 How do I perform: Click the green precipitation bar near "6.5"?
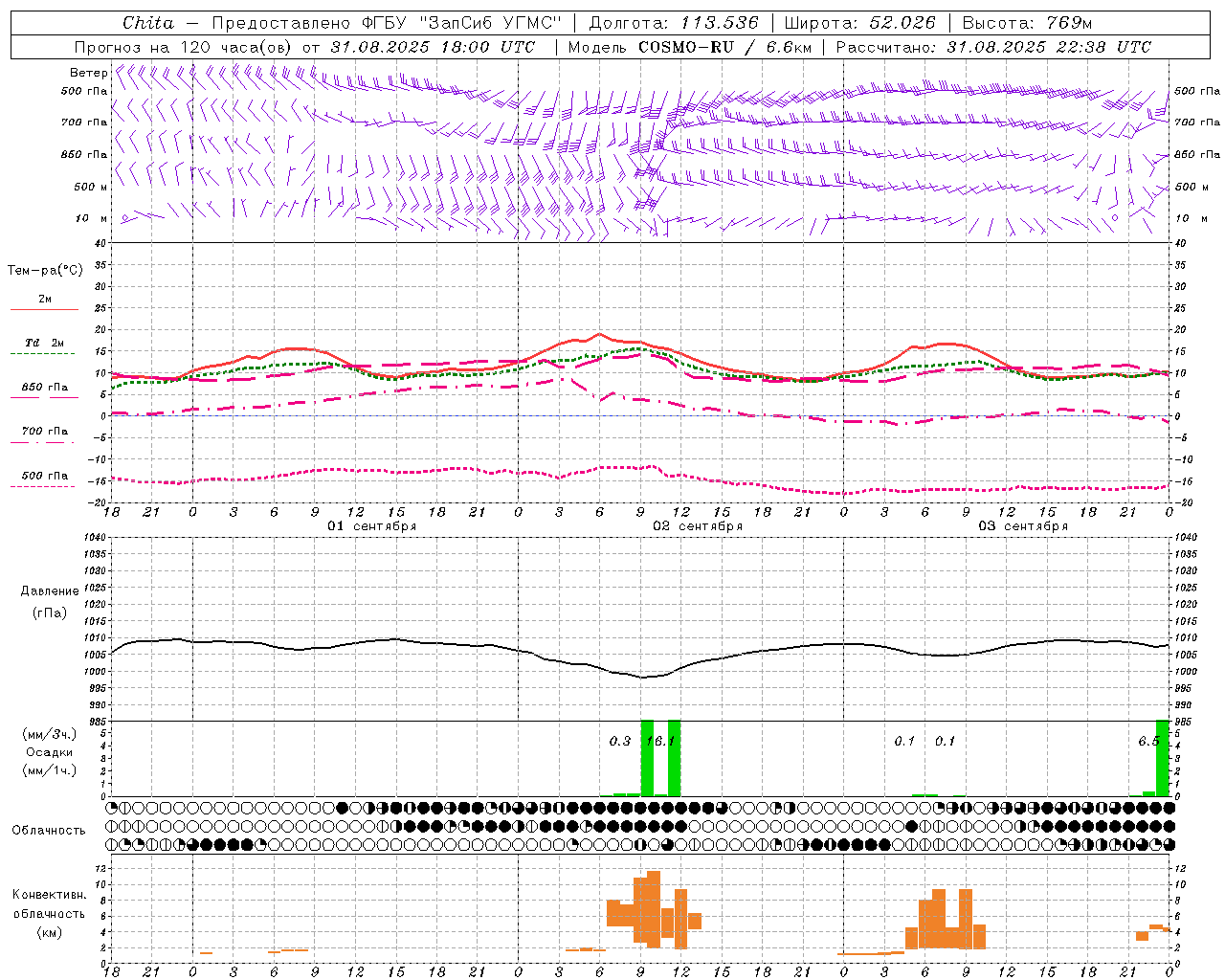click(x=1163, y=758)
